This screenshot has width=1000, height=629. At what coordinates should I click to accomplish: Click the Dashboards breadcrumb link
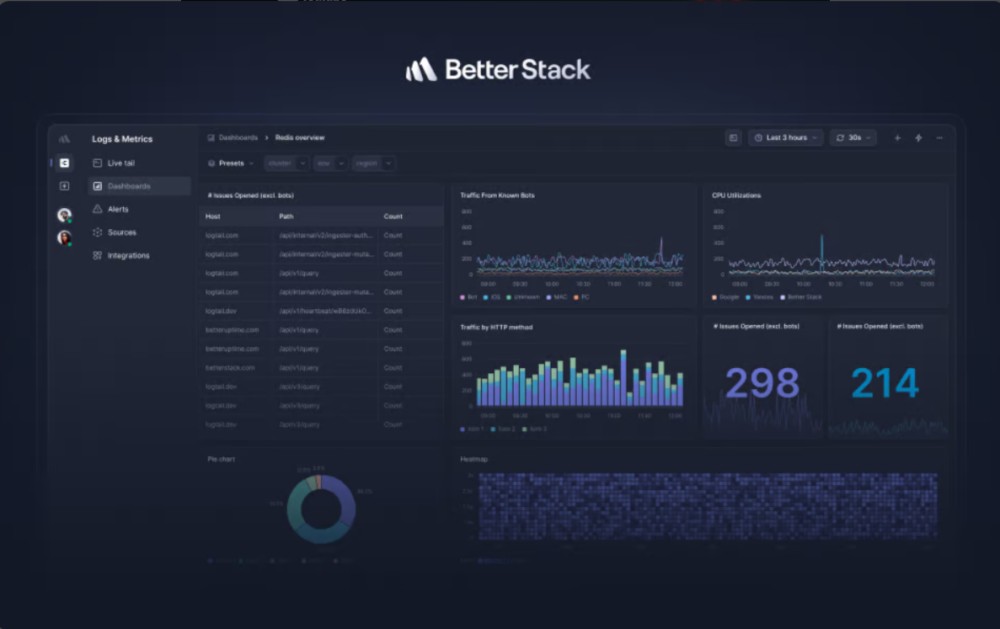click(x=238, y=138)
